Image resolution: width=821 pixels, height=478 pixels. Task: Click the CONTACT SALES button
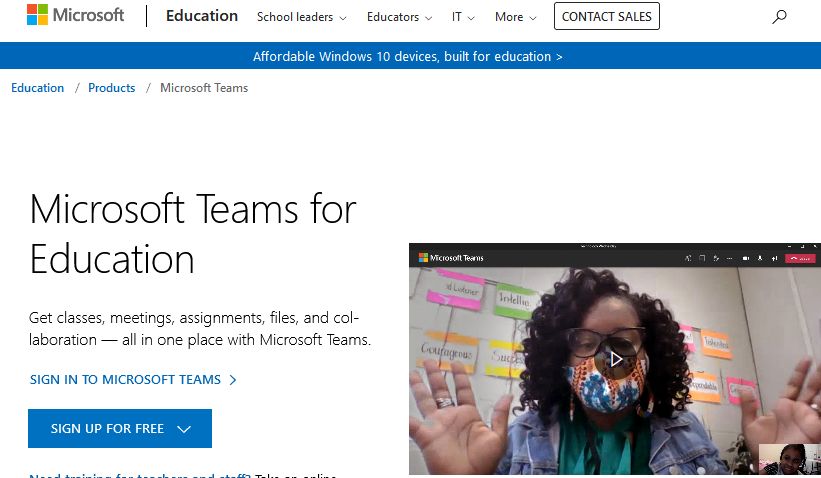tap(607, 16)
